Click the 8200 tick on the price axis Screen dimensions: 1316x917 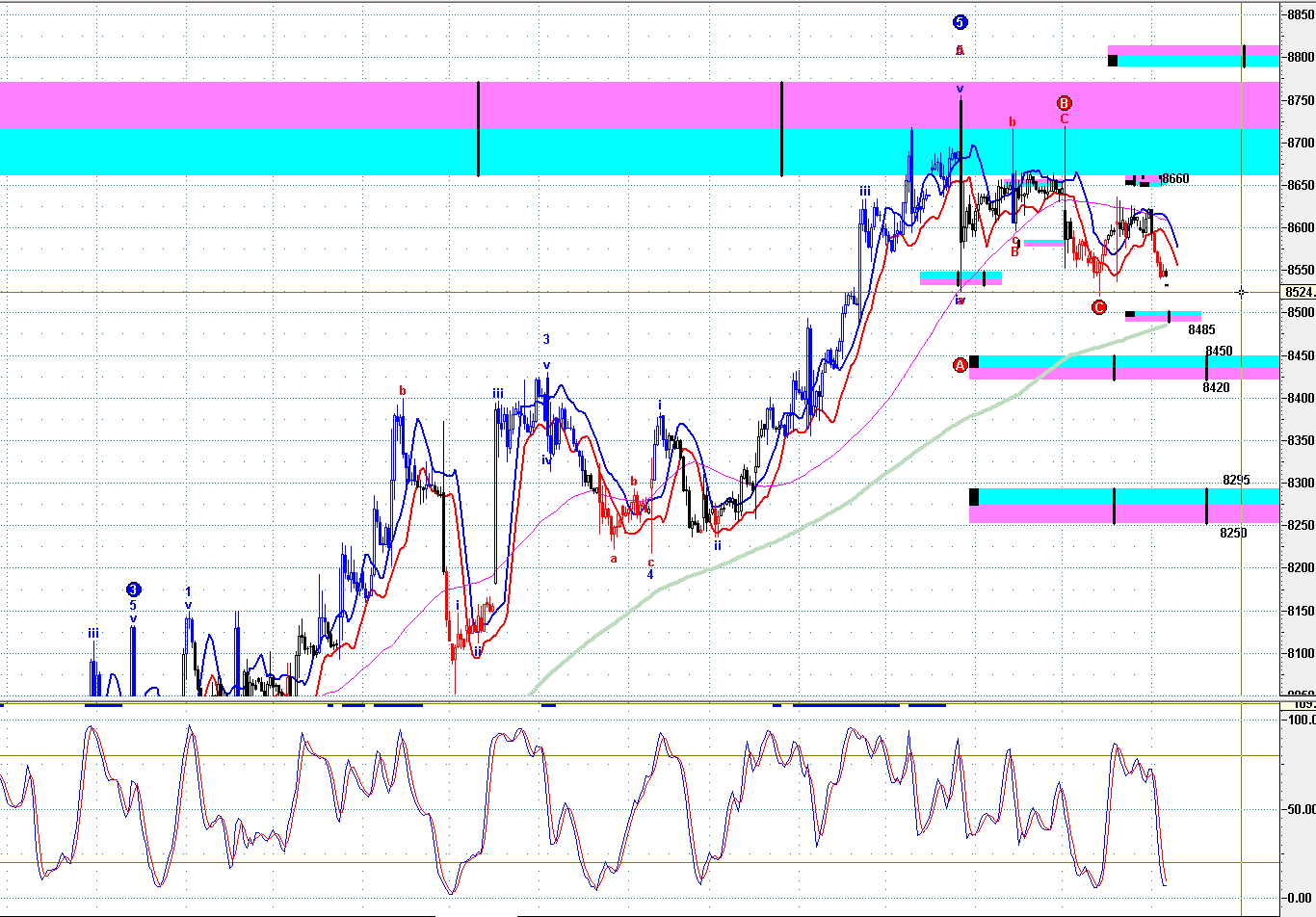point(1301,568)
